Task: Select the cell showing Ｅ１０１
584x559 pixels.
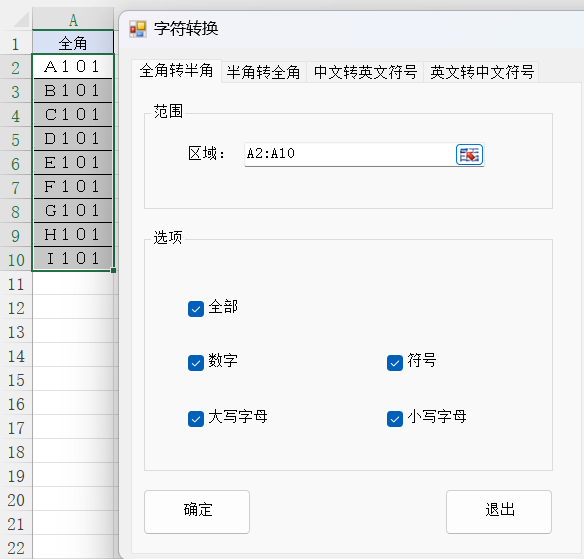Action: click(73, 163)
